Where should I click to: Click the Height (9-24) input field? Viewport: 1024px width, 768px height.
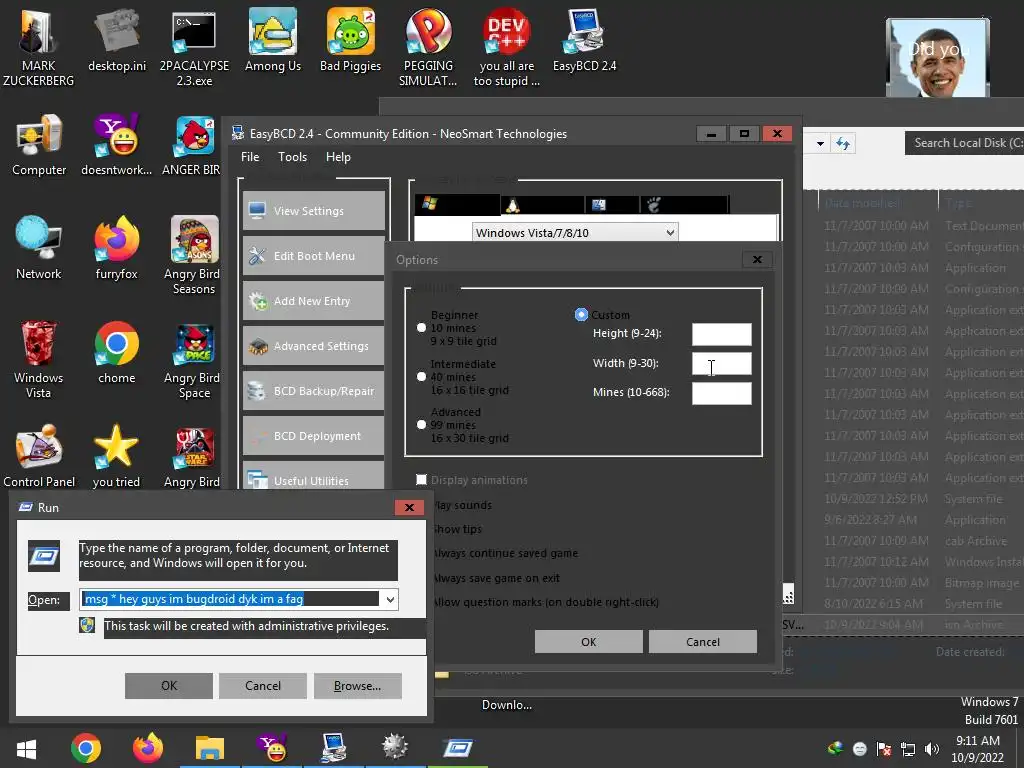722,334
